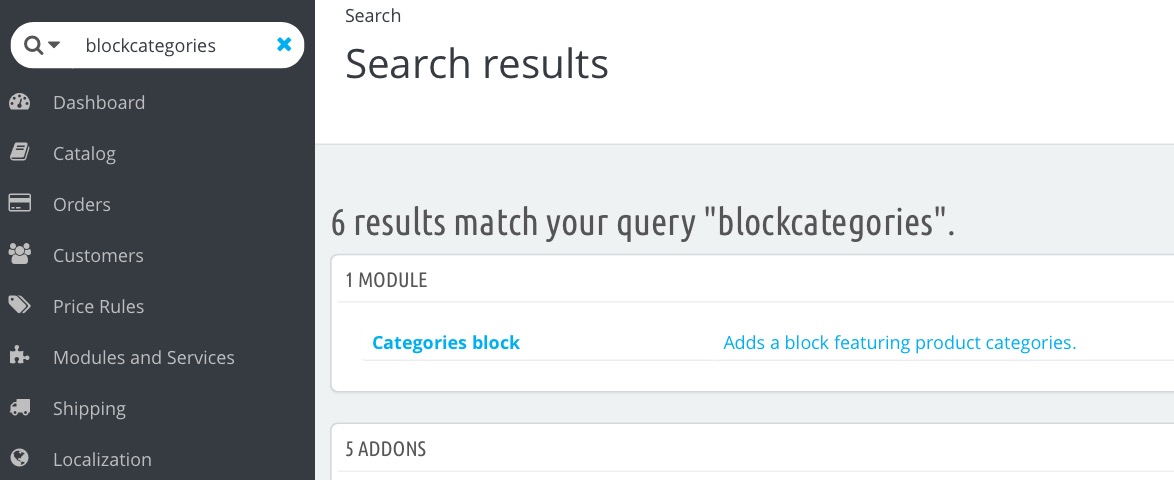The height and width of the screenshot is (480, 1174).
Task: Click the Search breadcrumb text
Action: tap(373, 16)
